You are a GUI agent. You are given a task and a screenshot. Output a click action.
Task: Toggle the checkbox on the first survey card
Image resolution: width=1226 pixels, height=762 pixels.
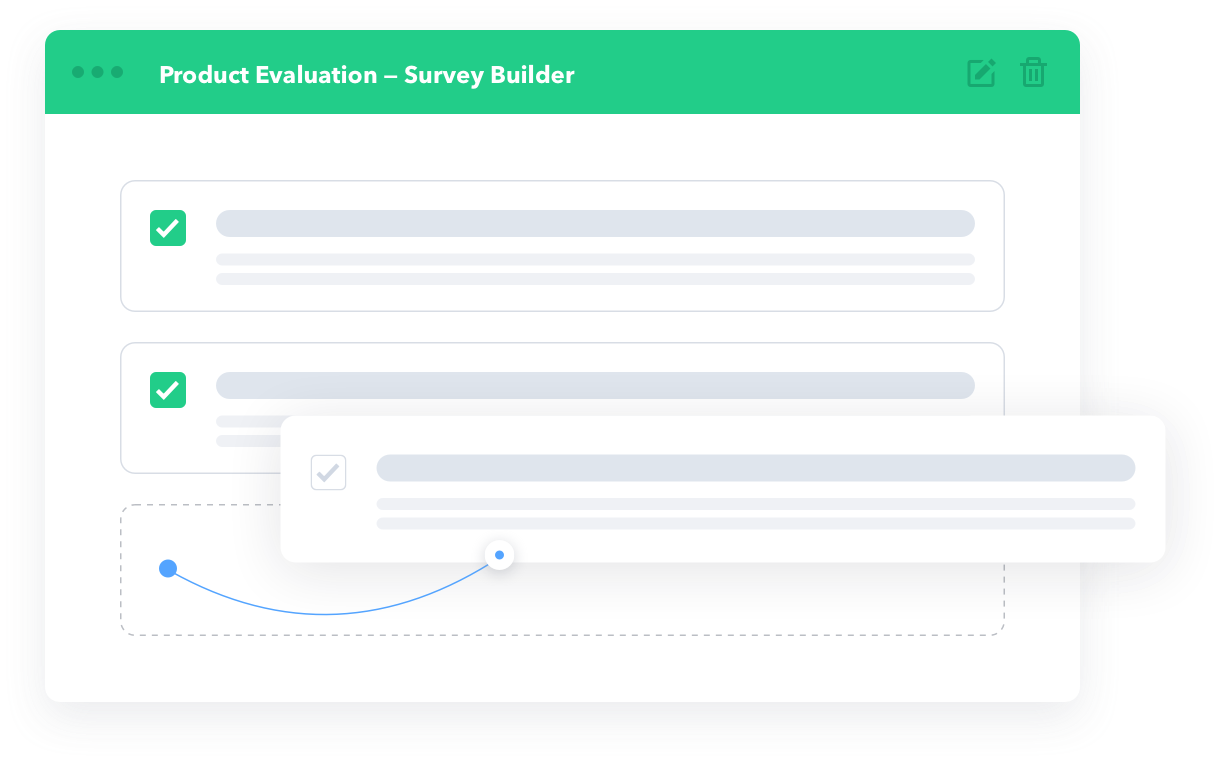pyautogui.click(x=168, y=228)
